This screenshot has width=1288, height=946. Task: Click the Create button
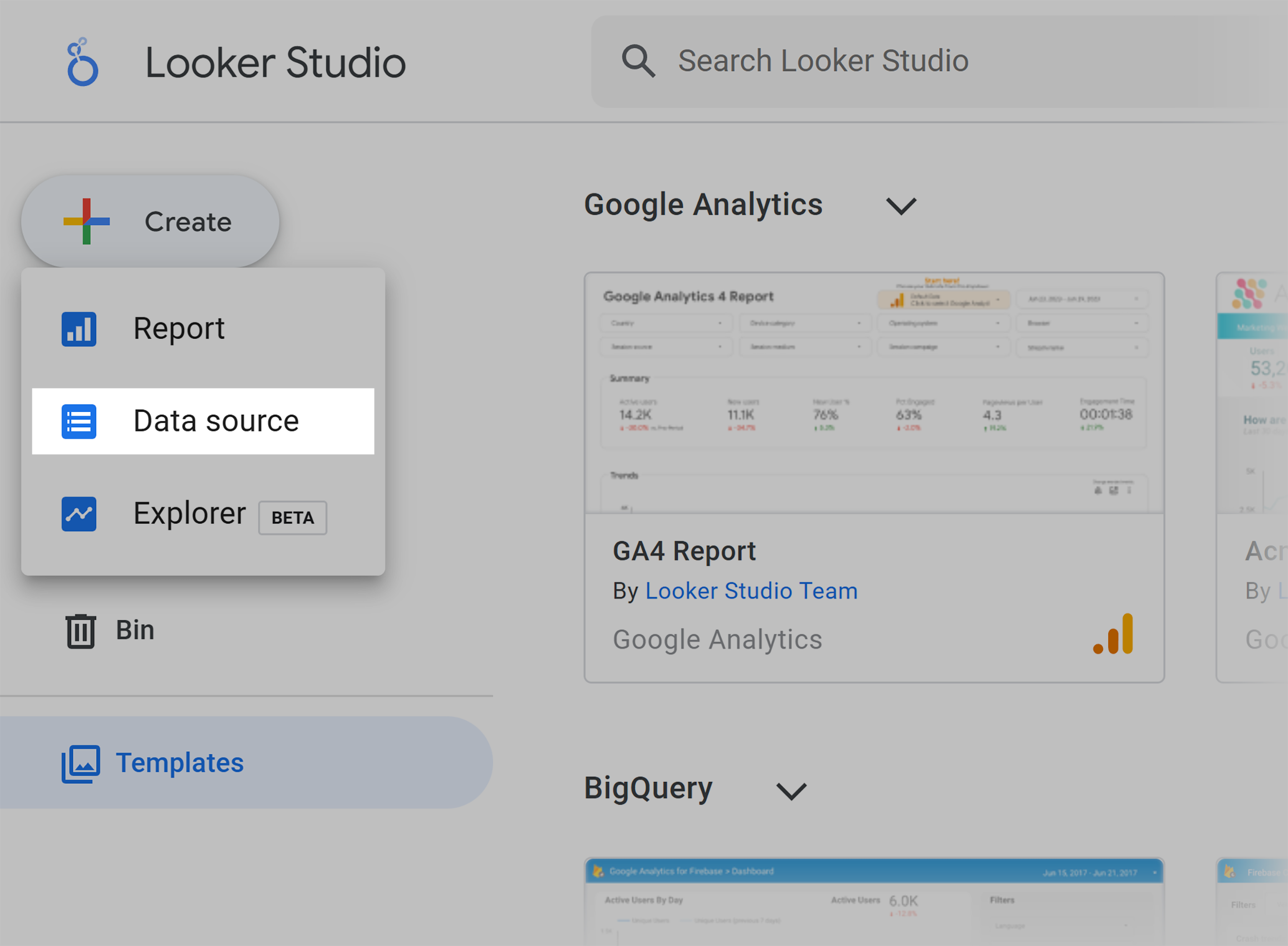pos(150,221)
